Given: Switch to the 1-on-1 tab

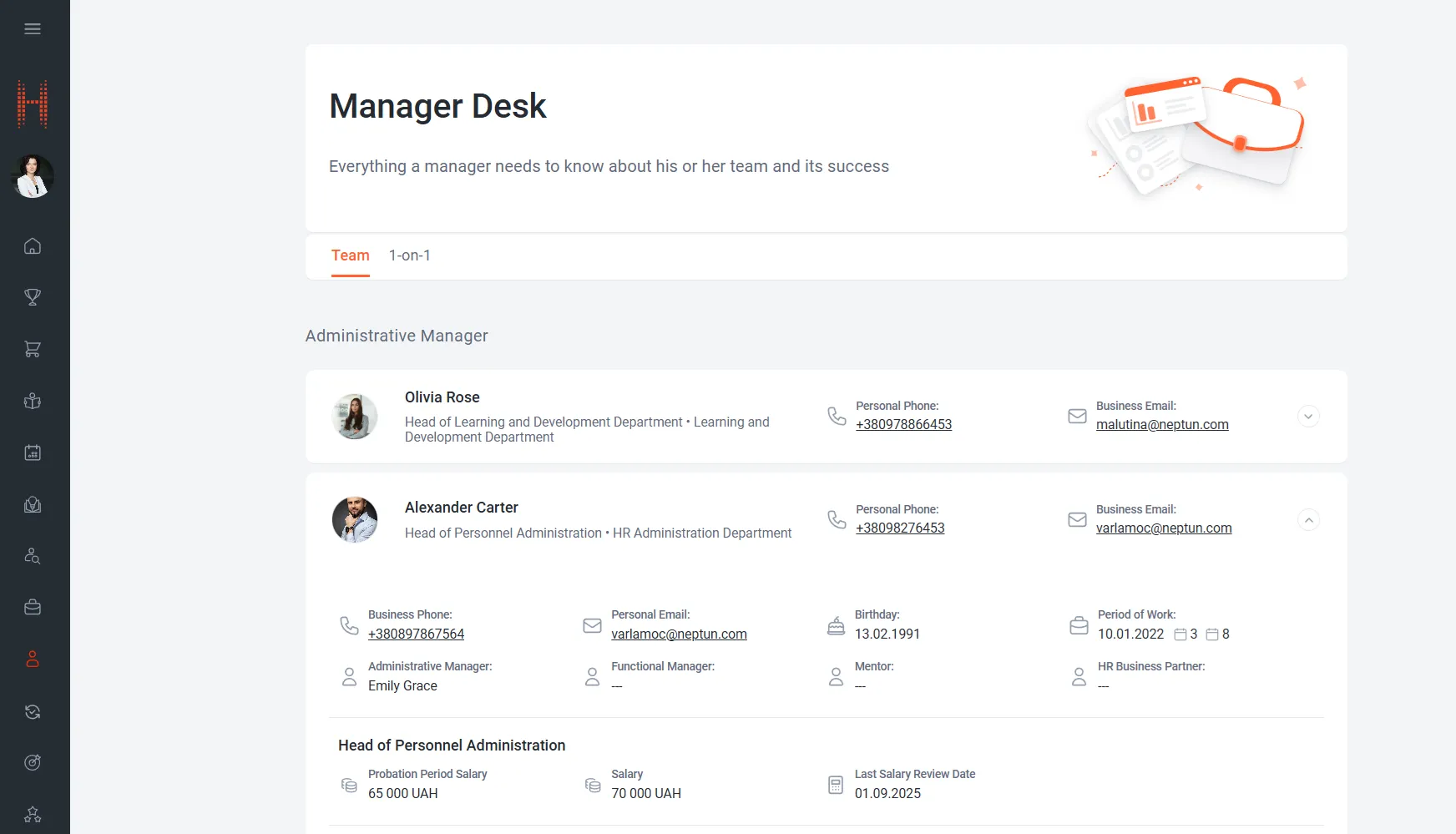Looking at the screenshot, I should coord(409,255).
